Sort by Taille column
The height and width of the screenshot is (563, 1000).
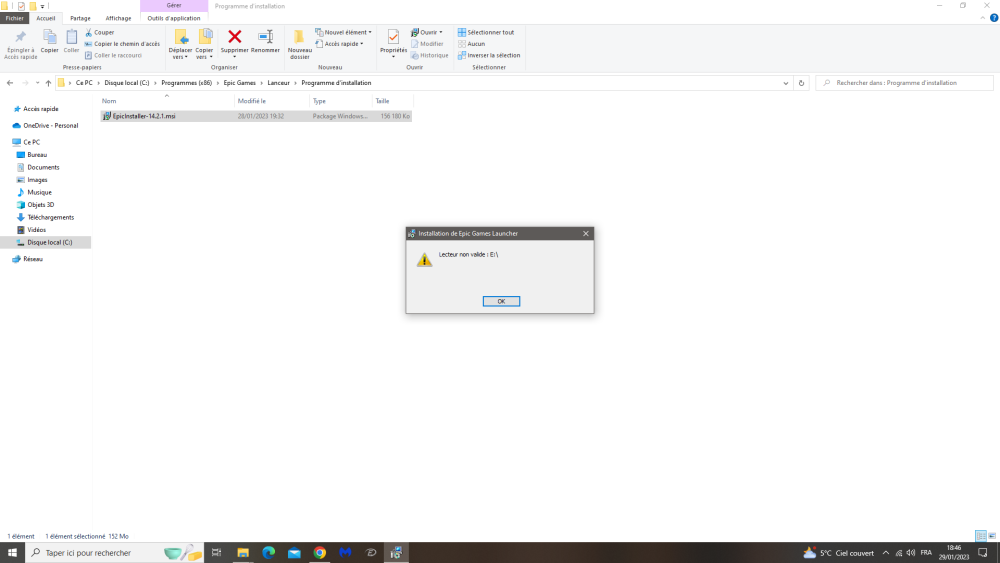(x=393, y=101)
